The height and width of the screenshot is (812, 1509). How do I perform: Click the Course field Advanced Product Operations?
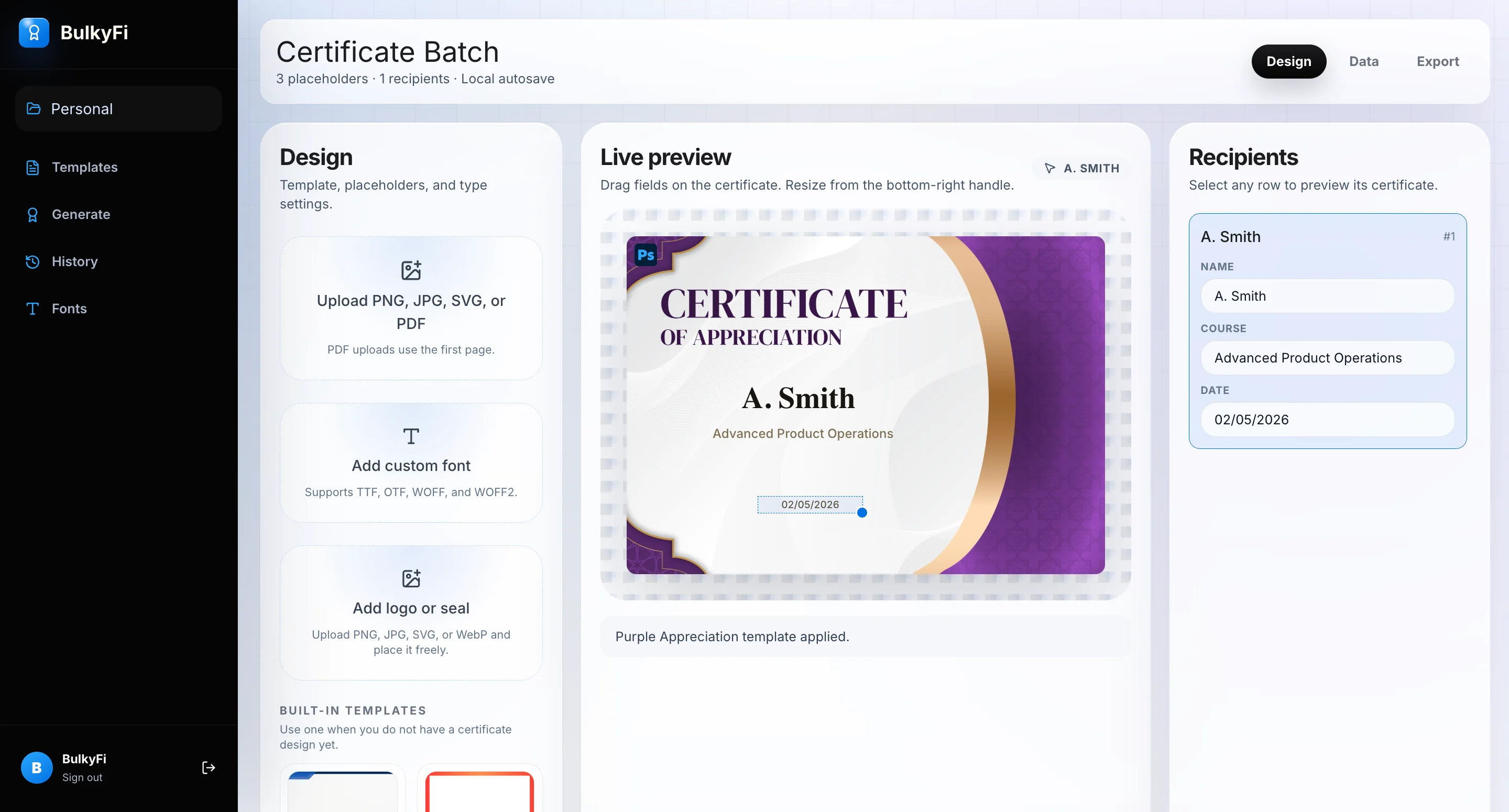coord(1327,358)
